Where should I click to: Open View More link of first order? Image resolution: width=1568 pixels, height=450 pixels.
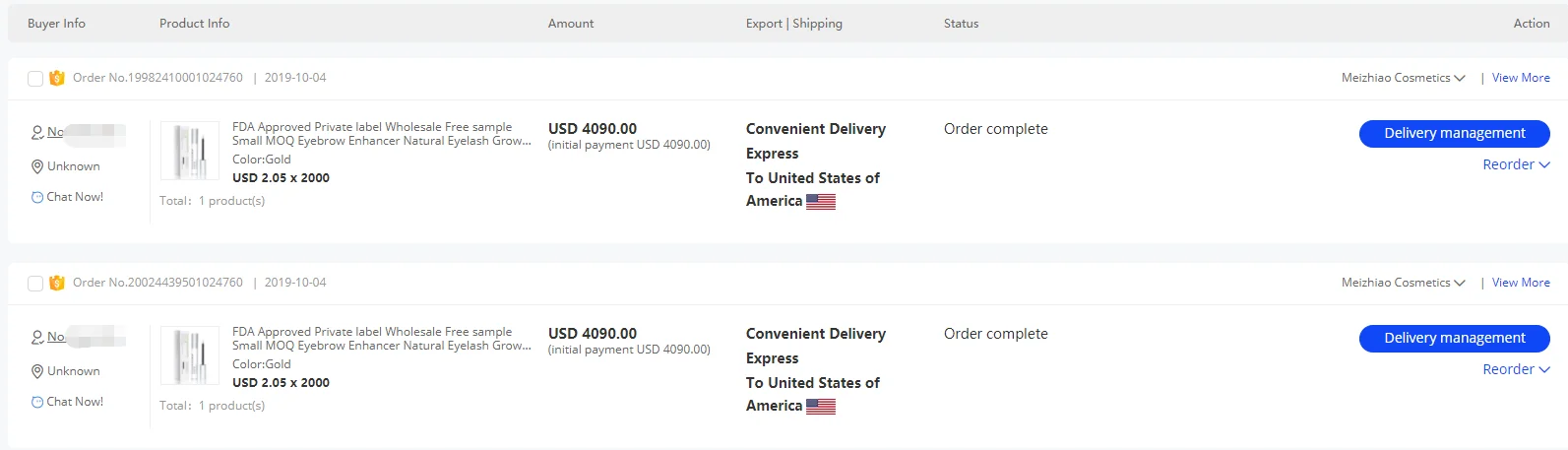[1521, 78]
